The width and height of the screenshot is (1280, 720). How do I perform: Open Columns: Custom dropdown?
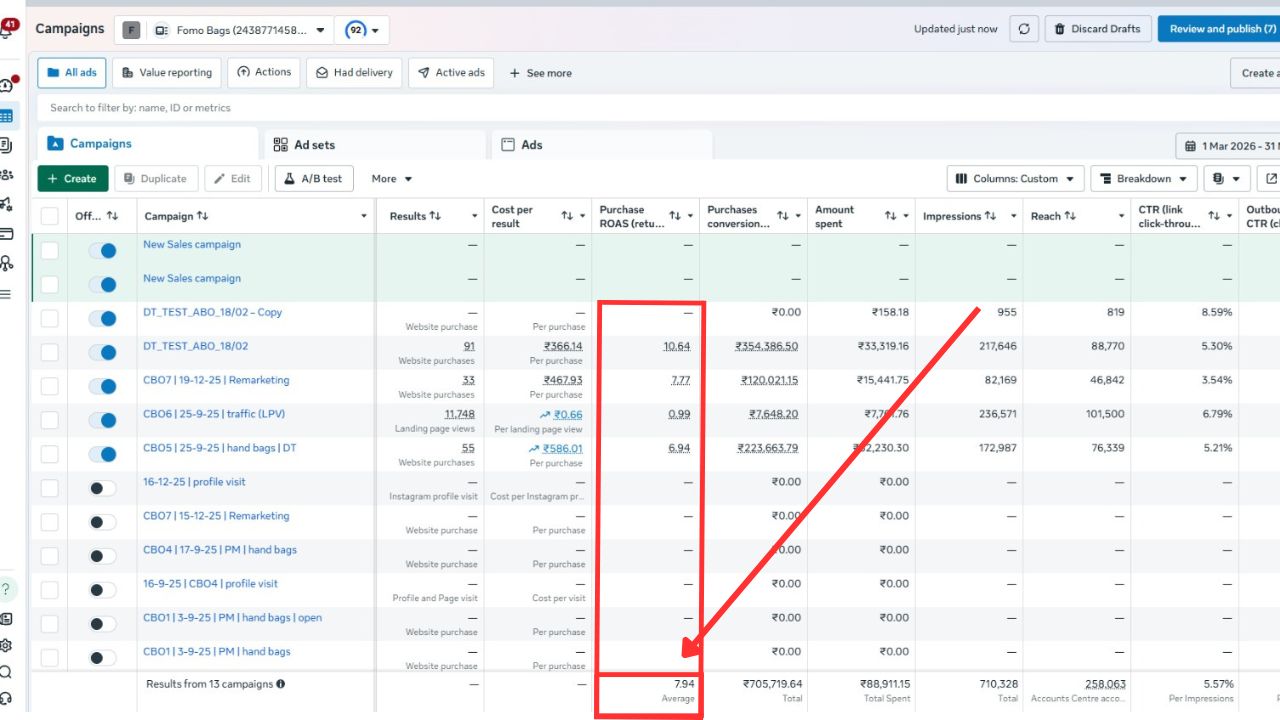[1015, 179]
